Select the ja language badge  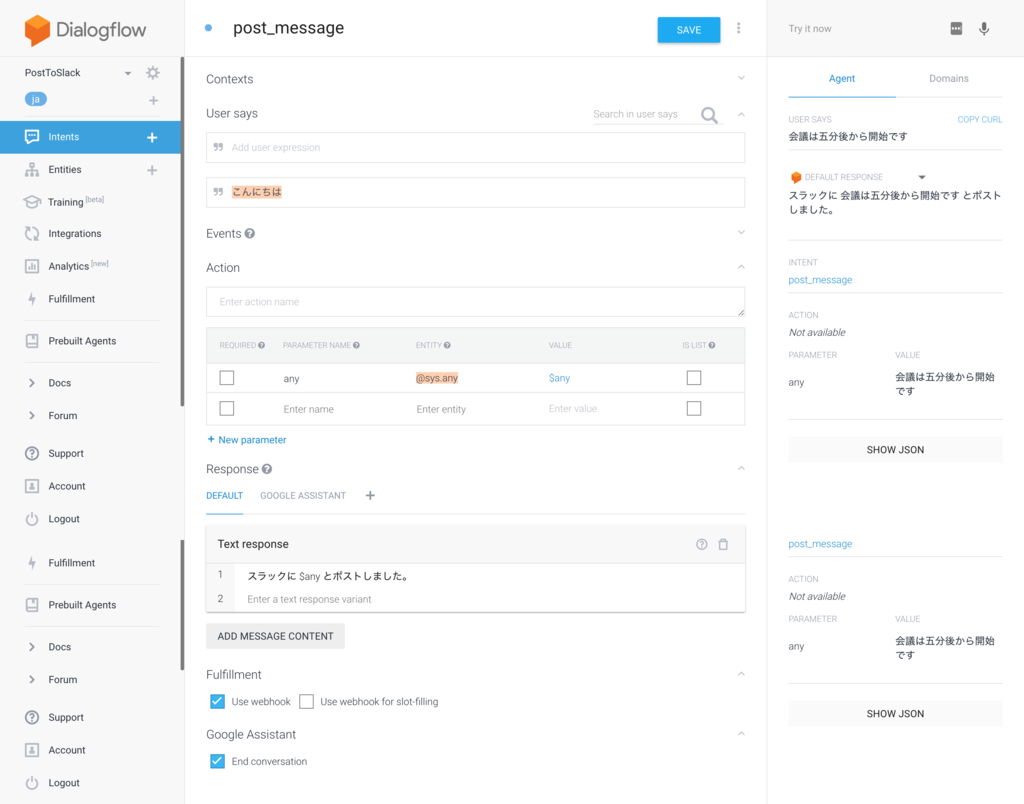(36, 99)
